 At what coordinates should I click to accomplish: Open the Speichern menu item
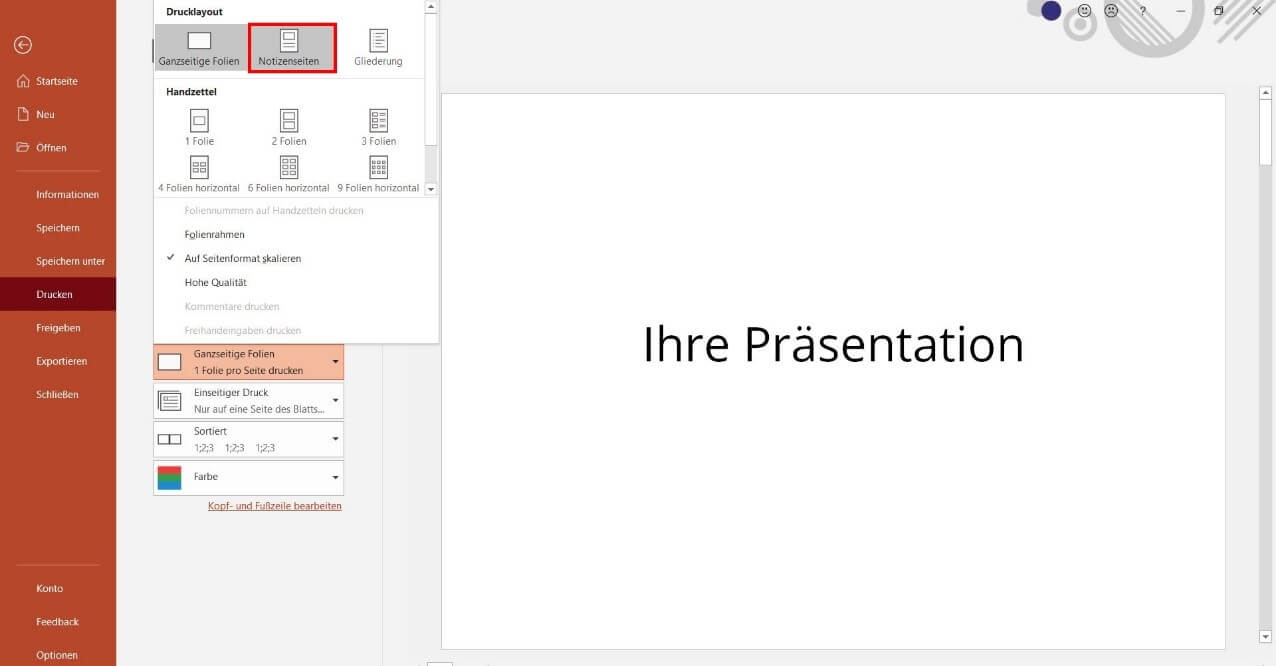[58, 228]
